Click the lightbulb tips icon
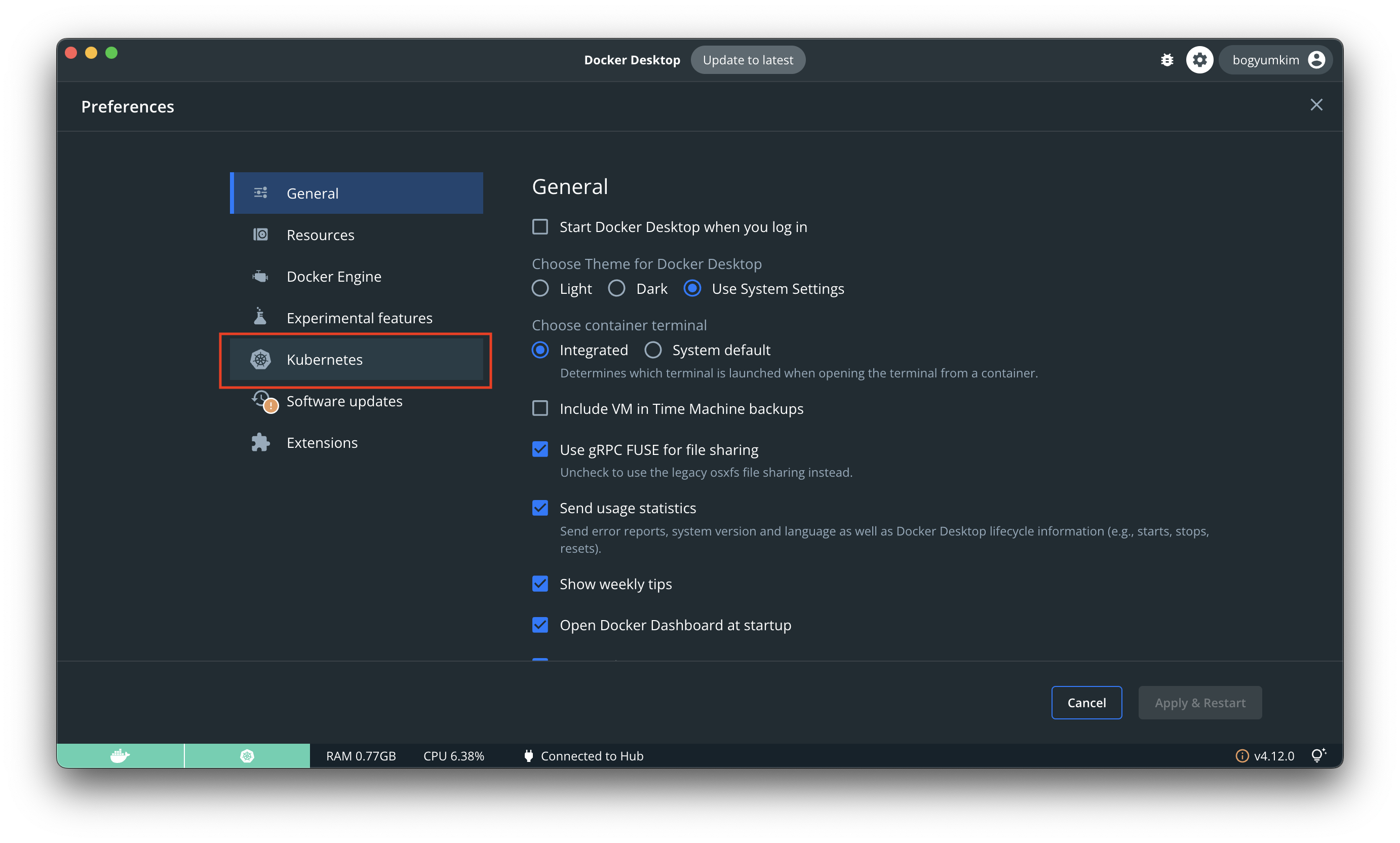This screenshot has width=1400, height=843. click(1317, 755)
